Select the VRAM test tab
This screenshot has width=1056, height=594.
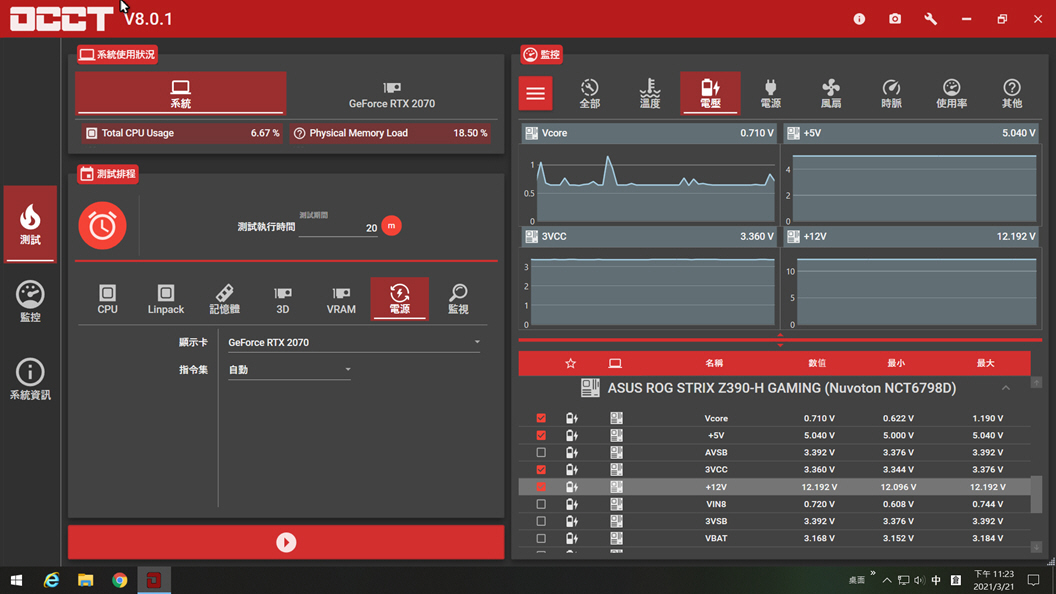click(x=341, y=299)
